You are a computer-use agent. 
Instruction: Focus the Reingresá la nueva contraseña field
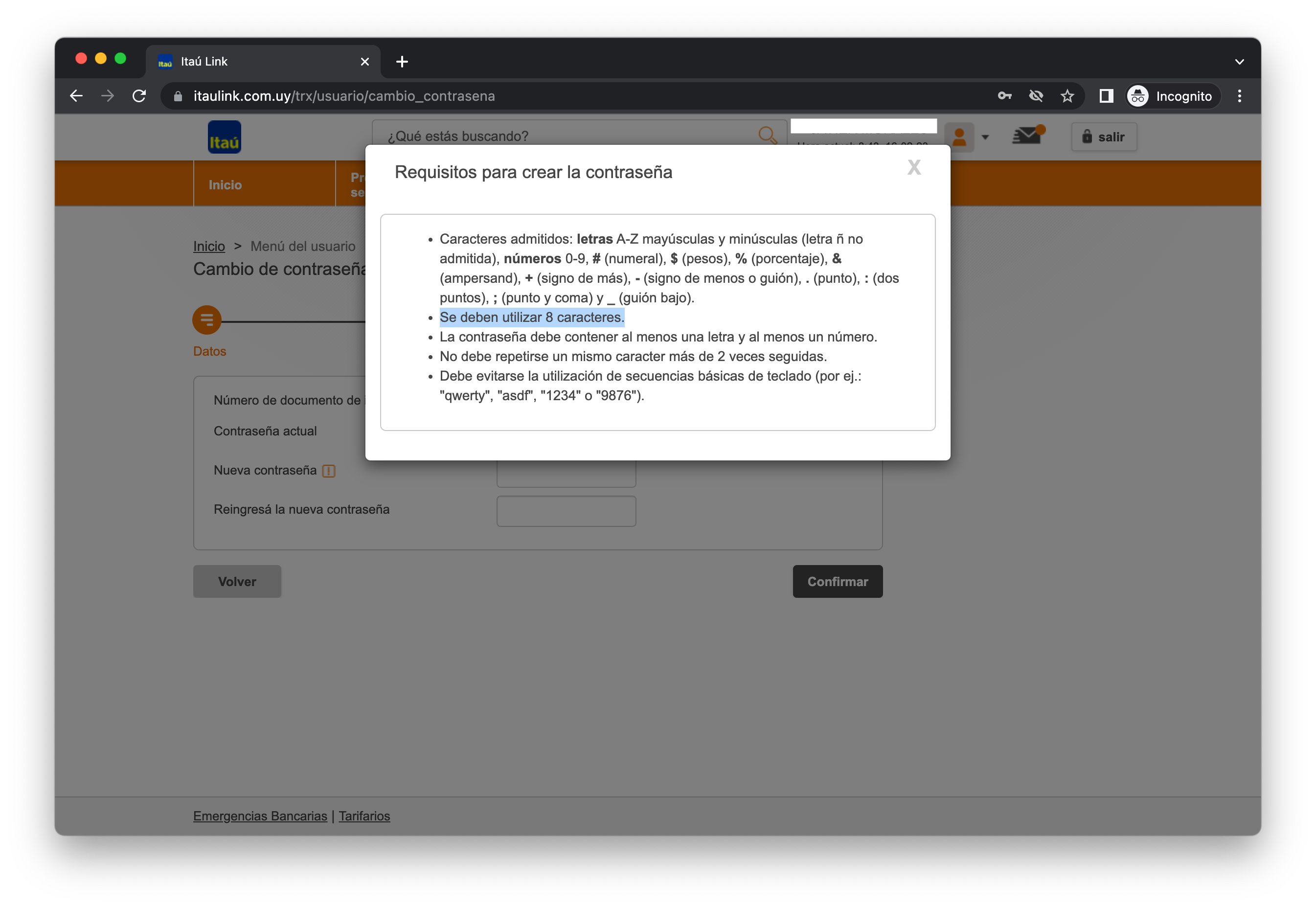(x=566, y=511)
